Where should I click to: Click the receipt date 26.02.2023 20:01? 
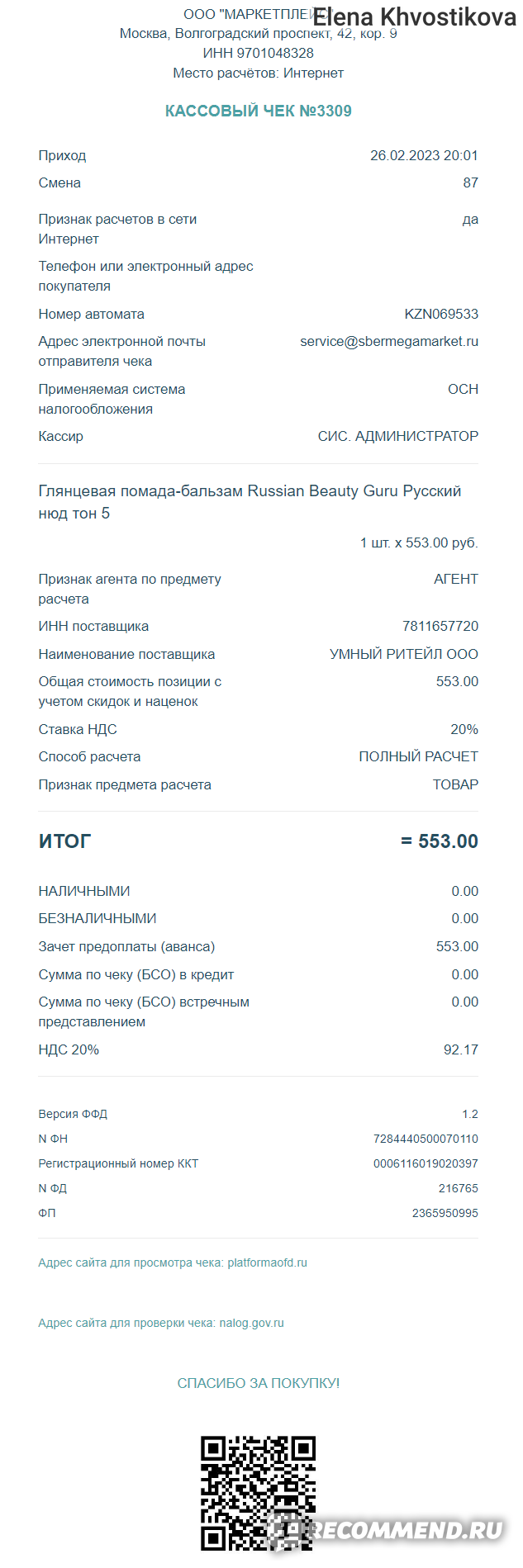click(x=424, y=155)
